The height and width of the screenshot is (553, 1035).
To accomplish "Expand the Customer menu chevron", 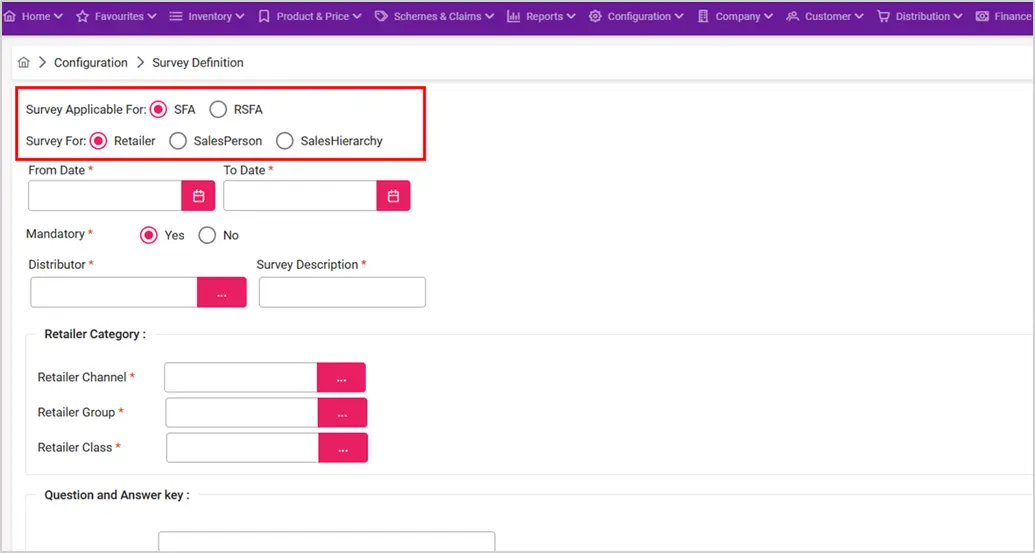I will [x=859, y=16].
